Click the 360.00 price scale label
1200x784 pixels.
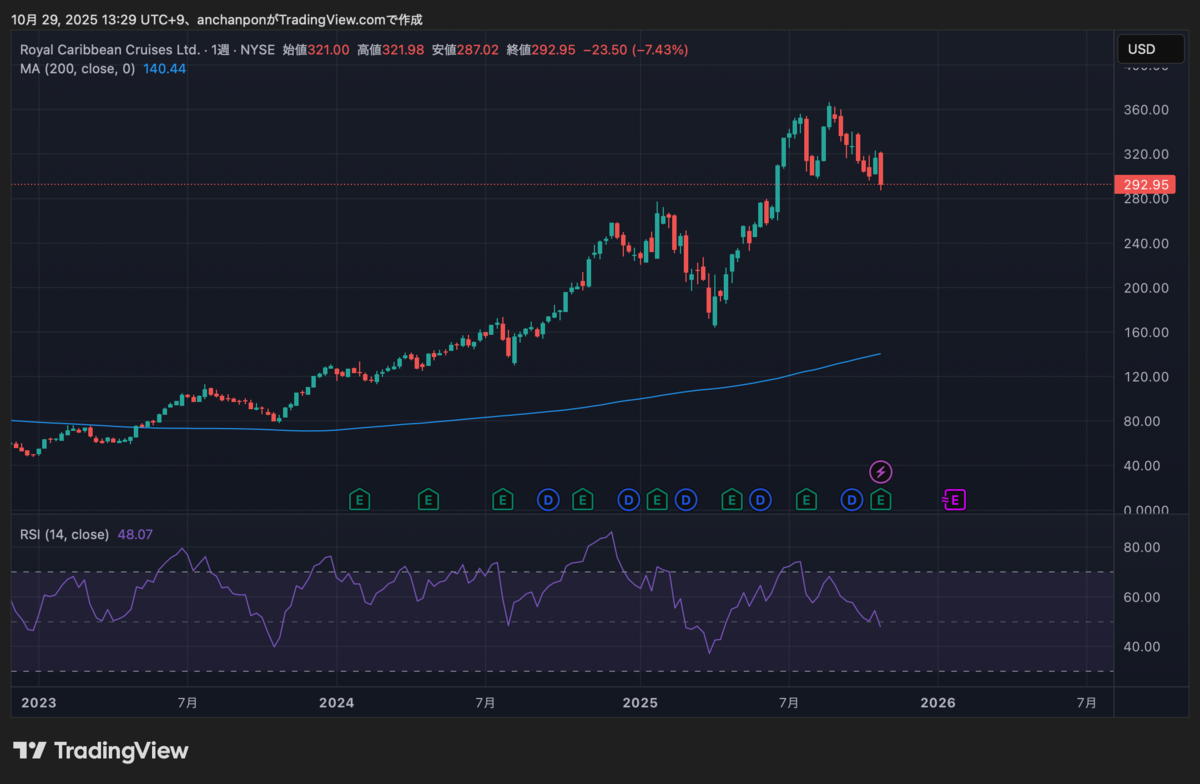(x=1145, y=110)
